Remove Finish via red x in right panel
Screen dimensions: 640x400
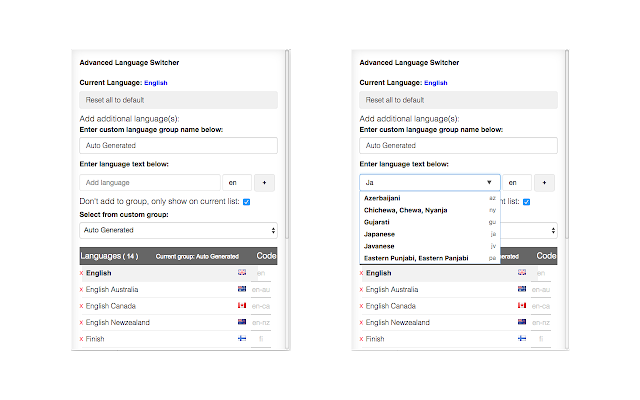pyautogui.click(x=361, y=339)
